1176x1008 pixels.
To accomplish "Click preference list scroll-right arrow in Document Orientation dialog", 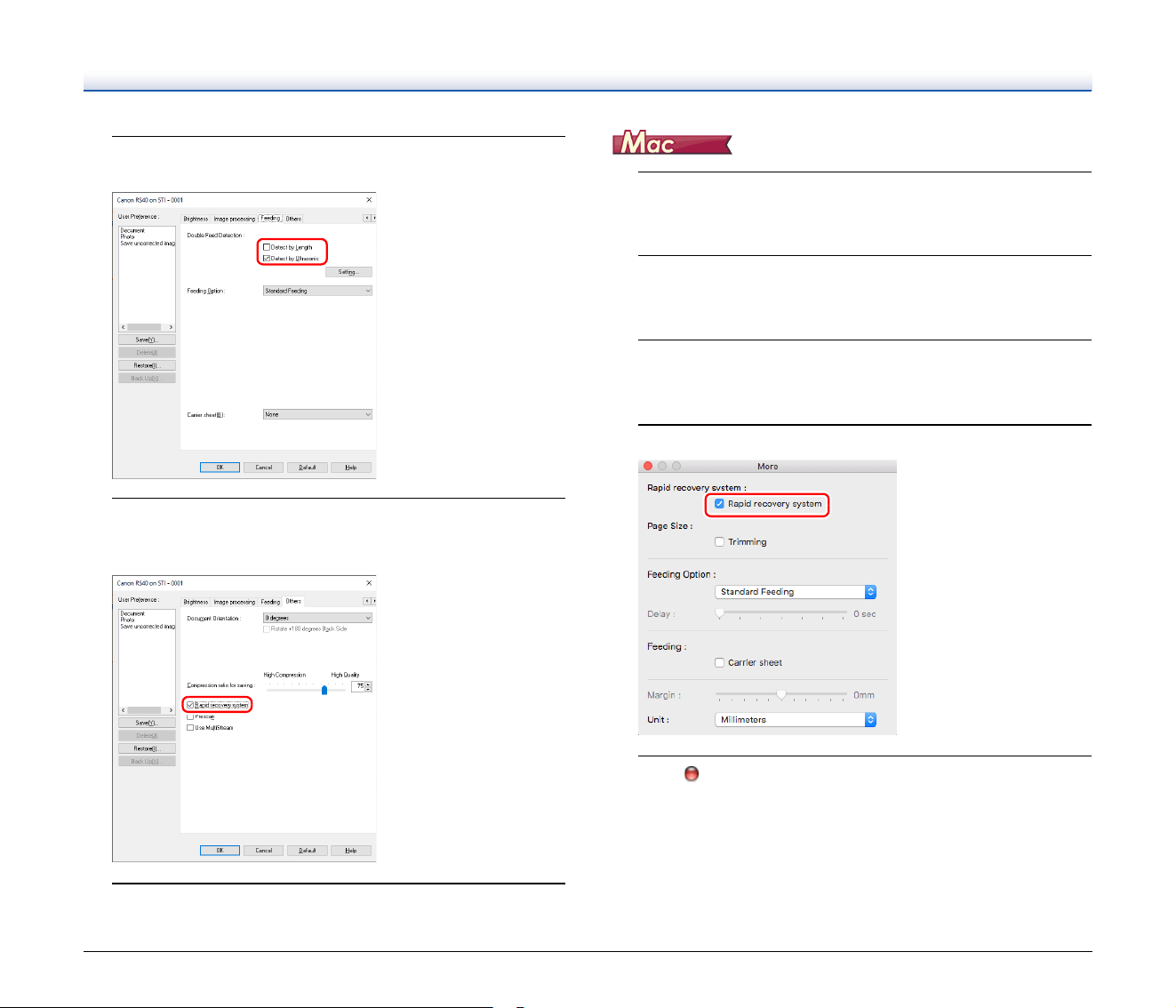I will pos(171,710).
